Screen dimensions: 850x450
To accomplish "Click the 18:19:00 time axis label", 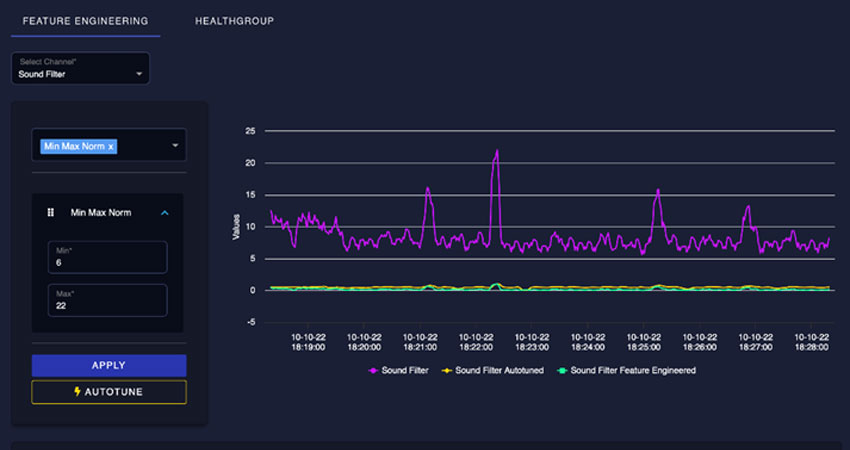I will [308, 342].
